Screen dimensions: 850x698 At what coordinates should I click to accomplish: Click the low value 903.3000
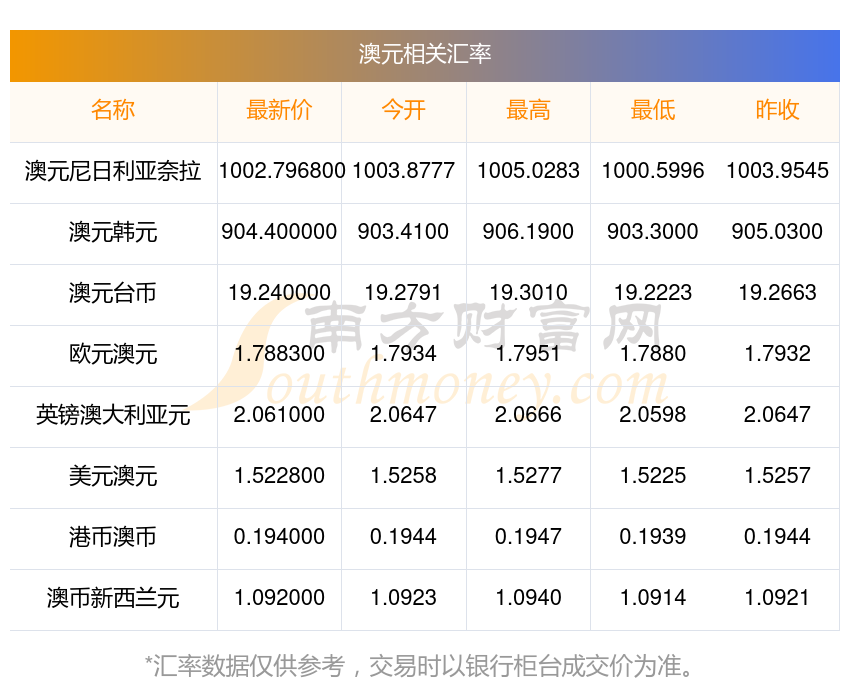click(x=653, y=232)
